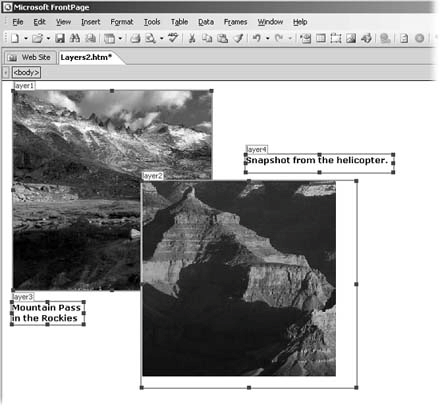This screenshot has width=440, height=408.
Task: Select the Cut scissors icon
Action: [192, 38]
